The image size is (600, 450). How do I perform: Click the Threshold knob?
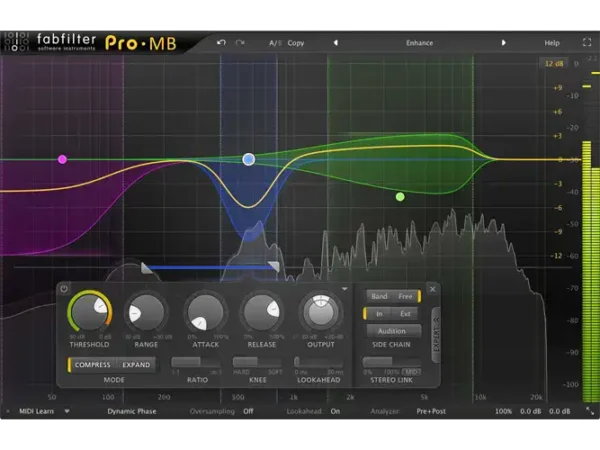(90, 311)
